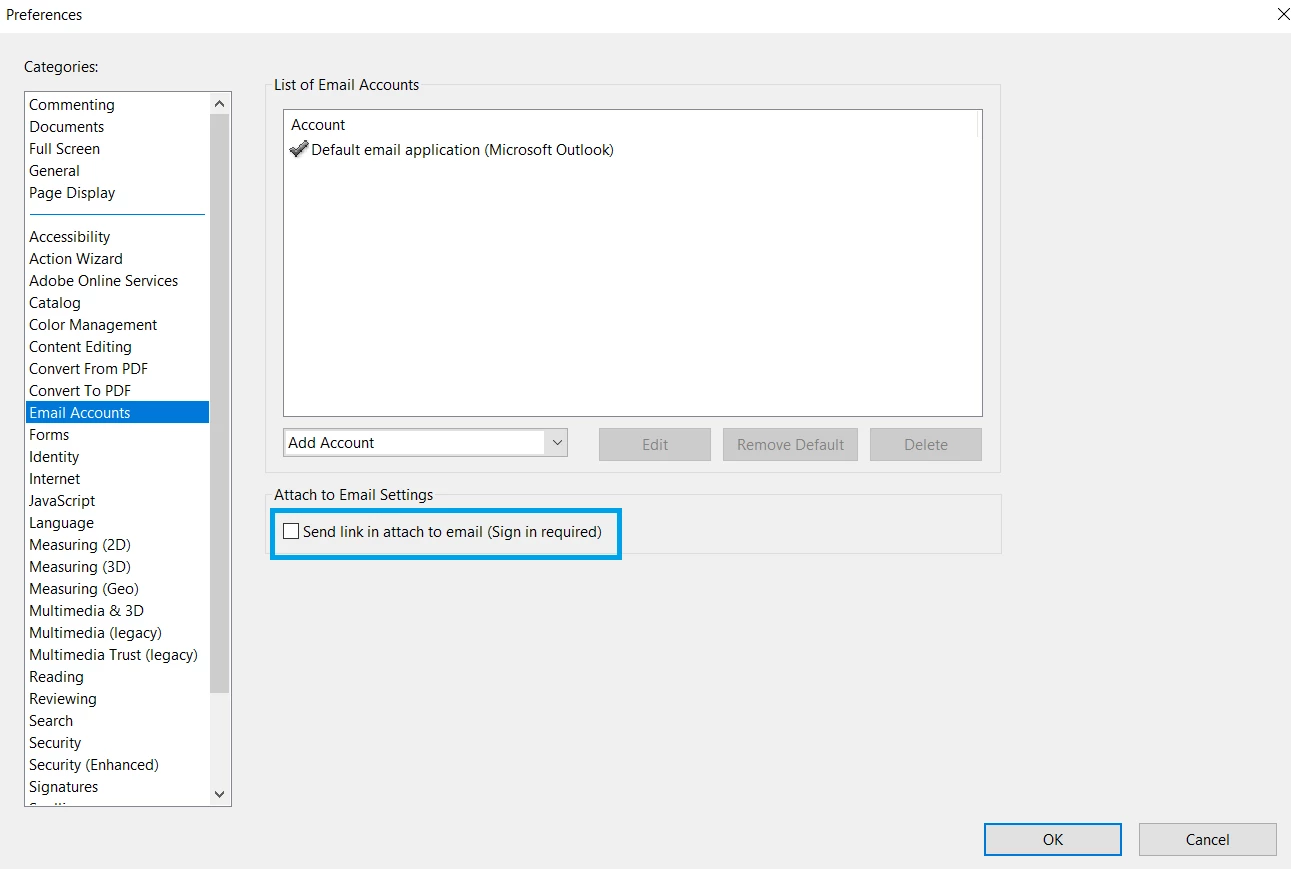Click the Account column header

pos(318,125)
